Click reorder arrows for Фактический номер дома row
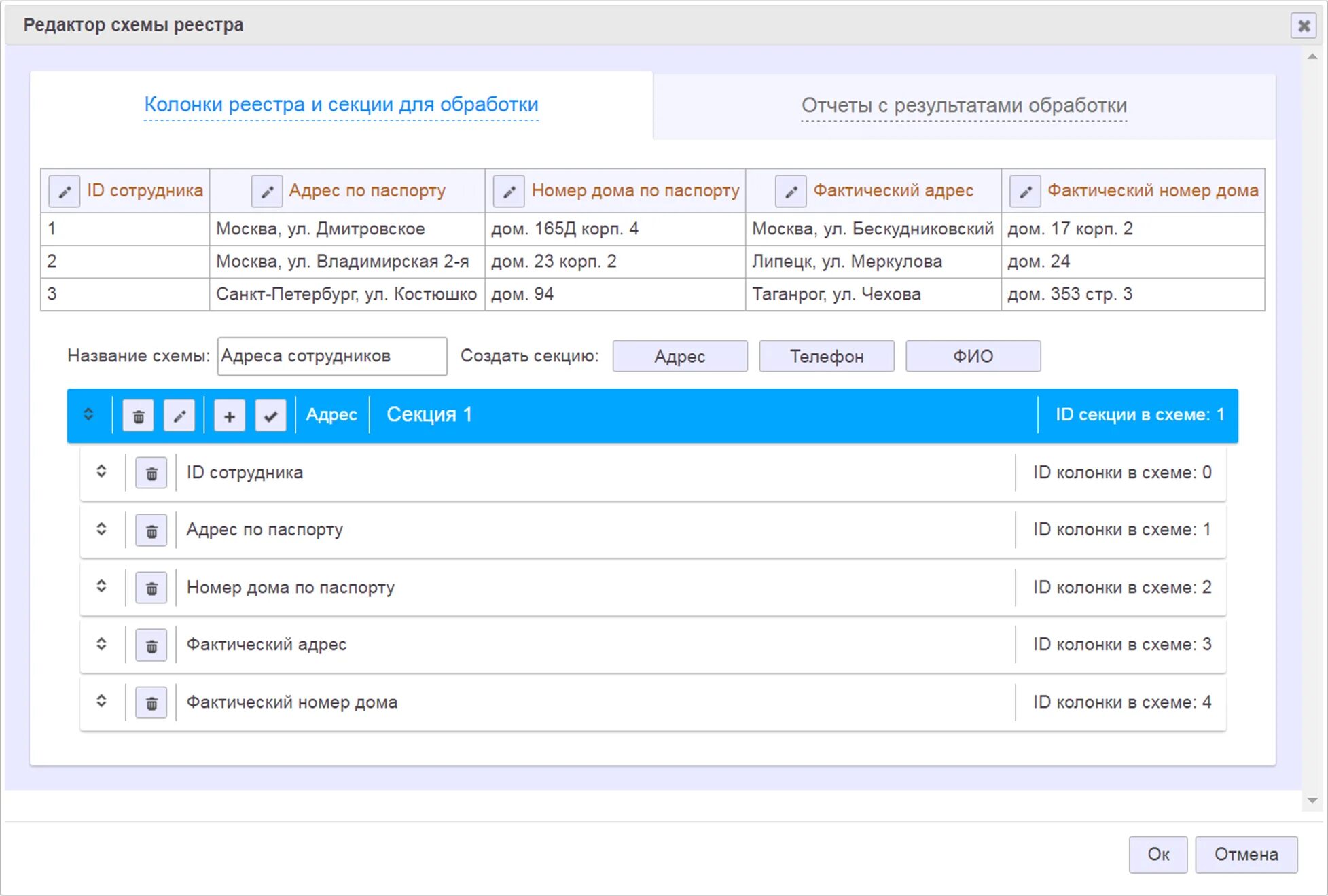The height and width of the screenshot is (896, 1328). coord(101,701)
